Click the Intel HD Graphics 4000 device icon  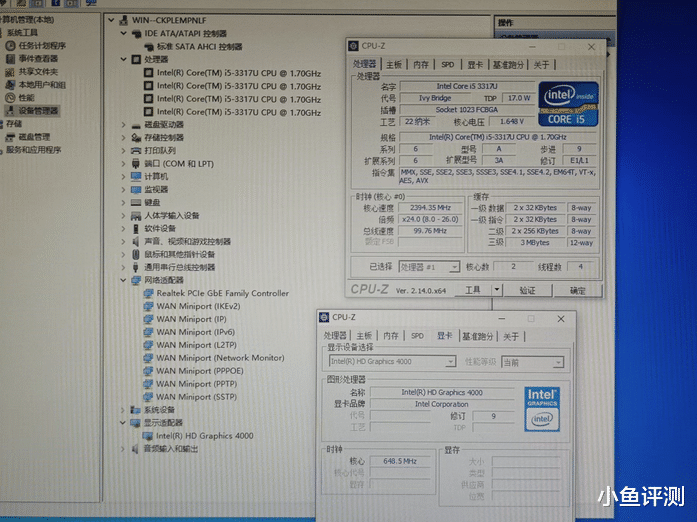click(x=148, y=436)
